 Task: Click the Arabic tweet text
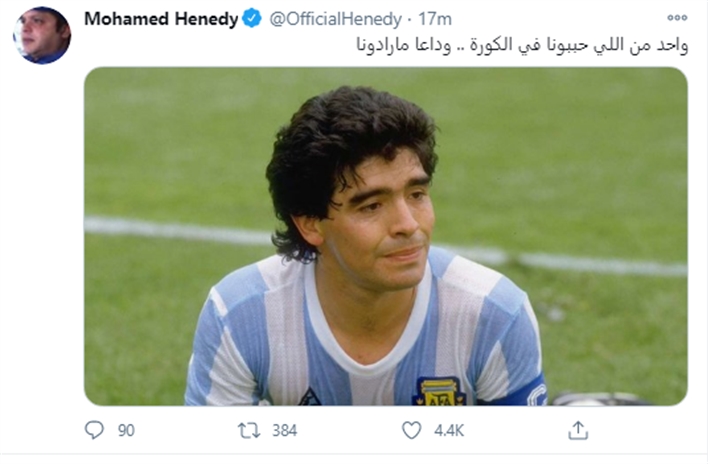(522, 46)
